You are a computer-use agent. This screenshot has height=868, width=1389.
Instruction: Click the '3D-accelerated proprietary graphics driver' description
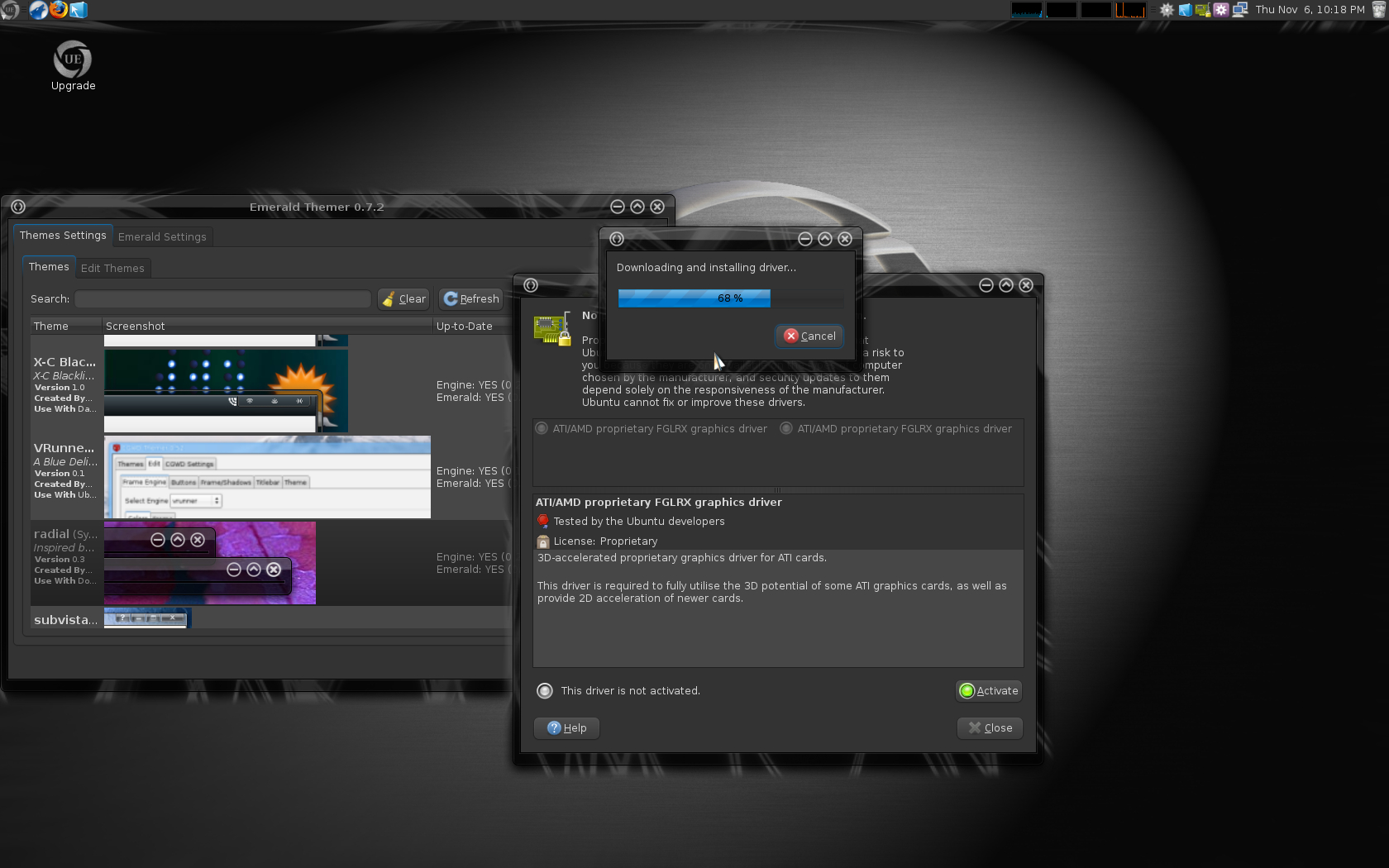(x=682, y=558)
